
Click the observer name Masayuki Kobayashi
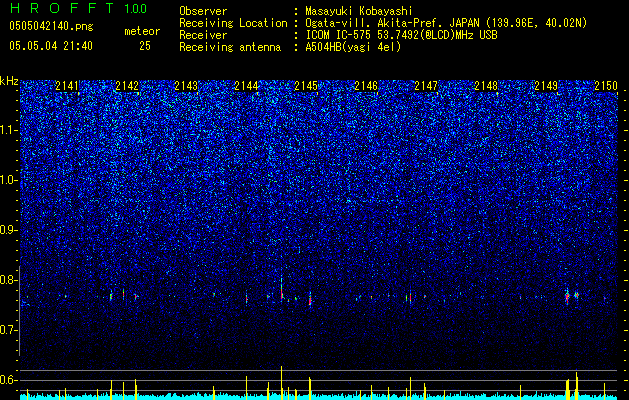[x=358, y=11]
